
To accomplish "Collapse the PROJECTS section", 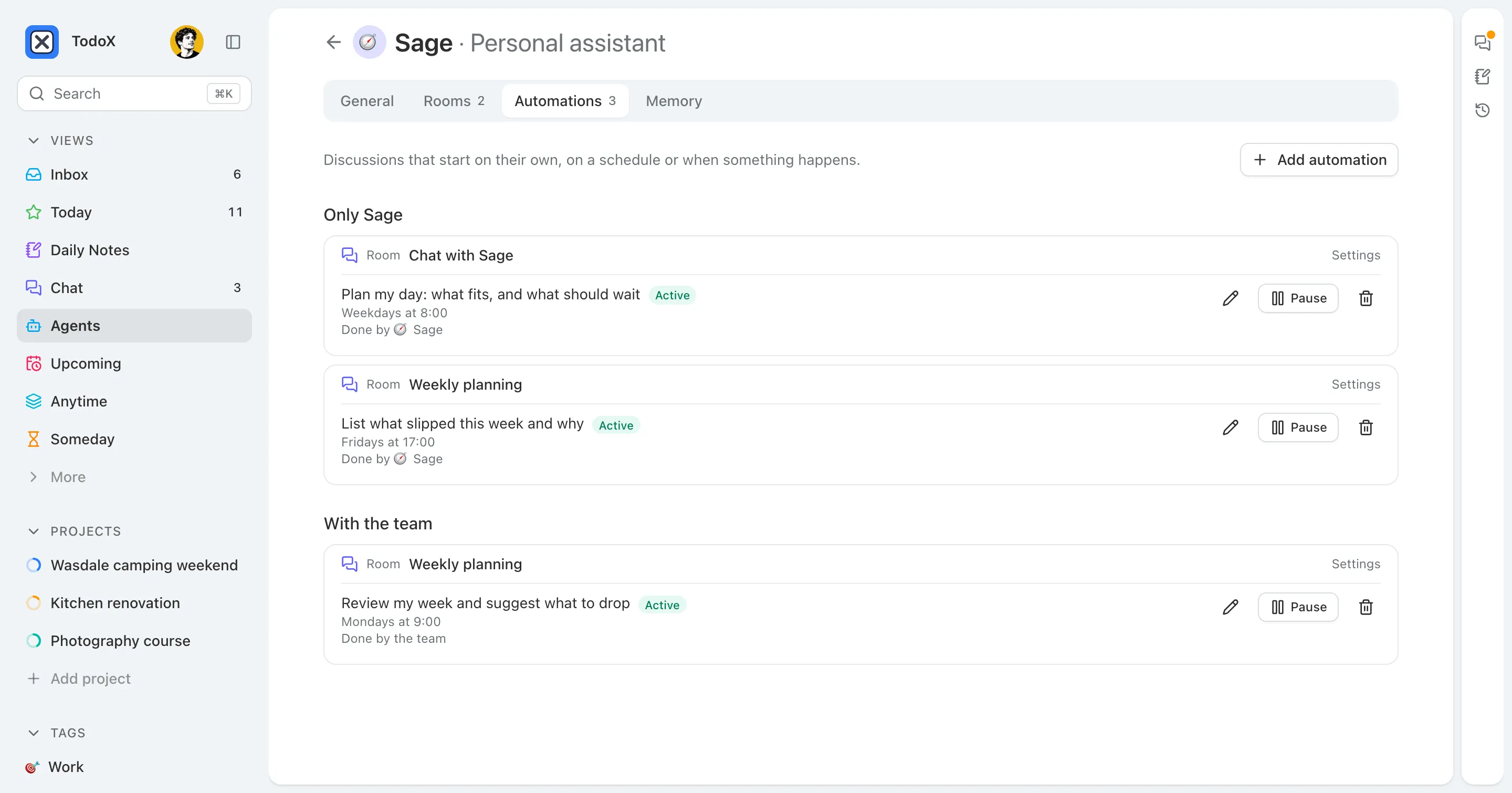I will tap(34, 531).
